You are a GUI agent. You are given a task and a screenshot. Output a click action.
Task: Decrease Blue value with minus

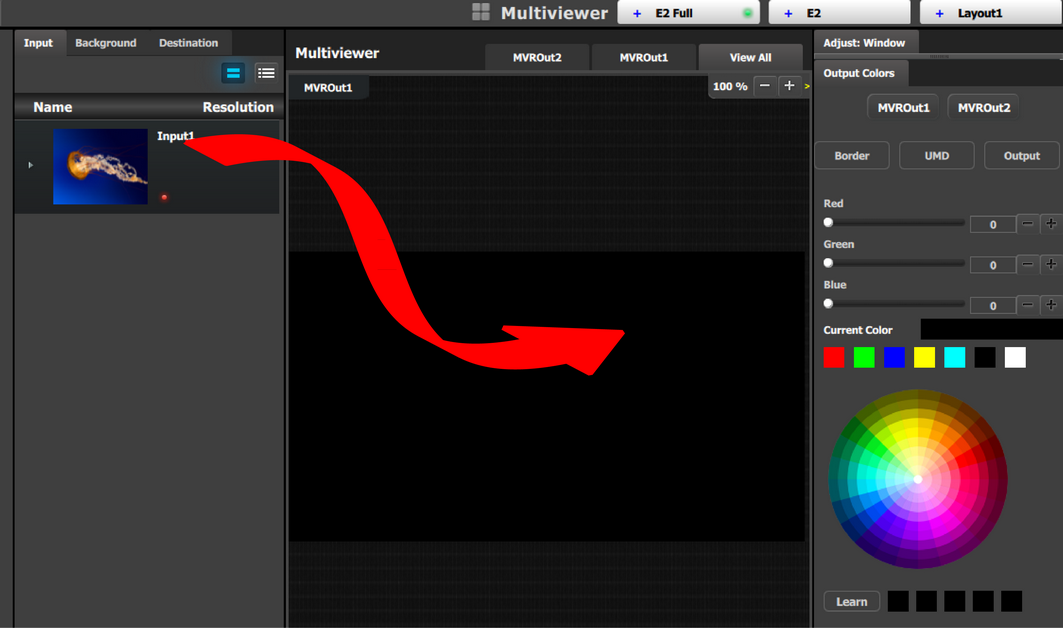1028,305
